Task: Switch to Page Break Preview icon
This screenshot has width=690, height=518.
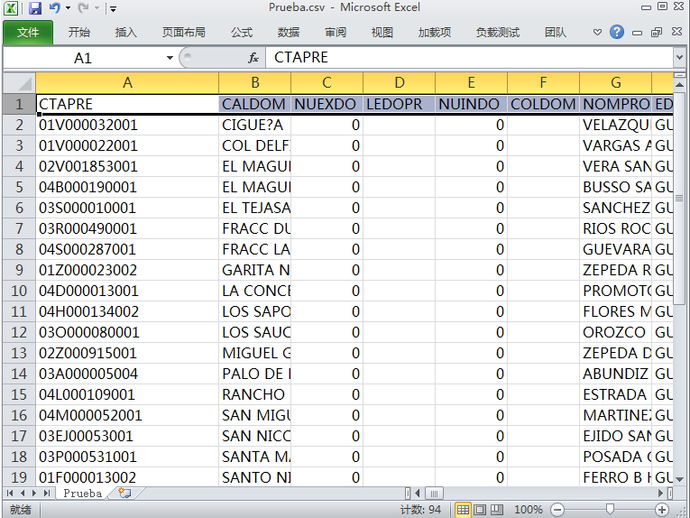Action: (x=497, y=510)
